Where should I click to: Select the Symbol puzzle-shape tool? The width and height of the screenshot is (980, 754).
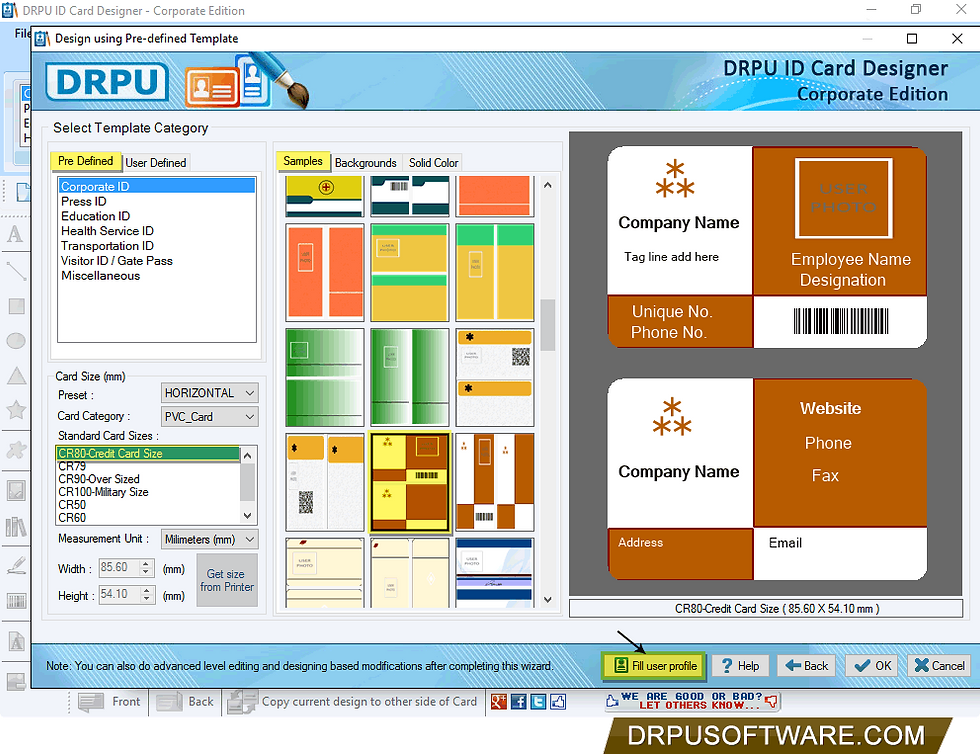click(x=16, y=450)
